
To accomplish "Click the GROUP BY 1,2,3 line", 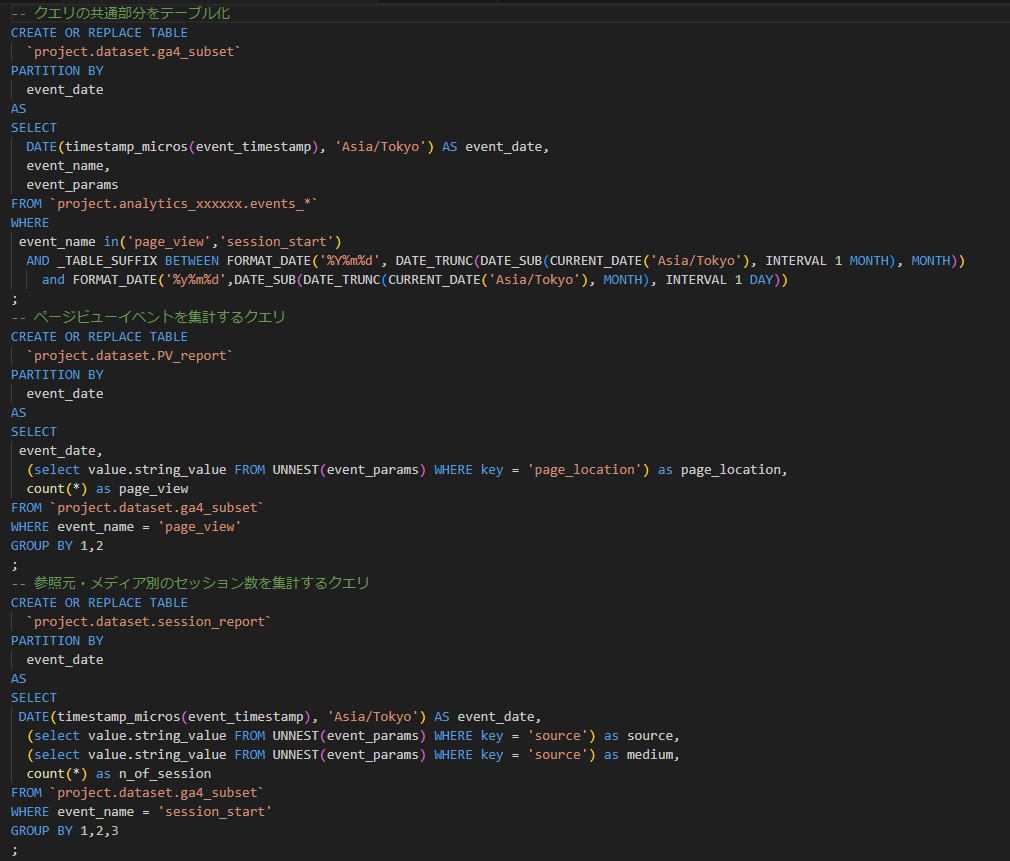I will click(x=65, y=830).
